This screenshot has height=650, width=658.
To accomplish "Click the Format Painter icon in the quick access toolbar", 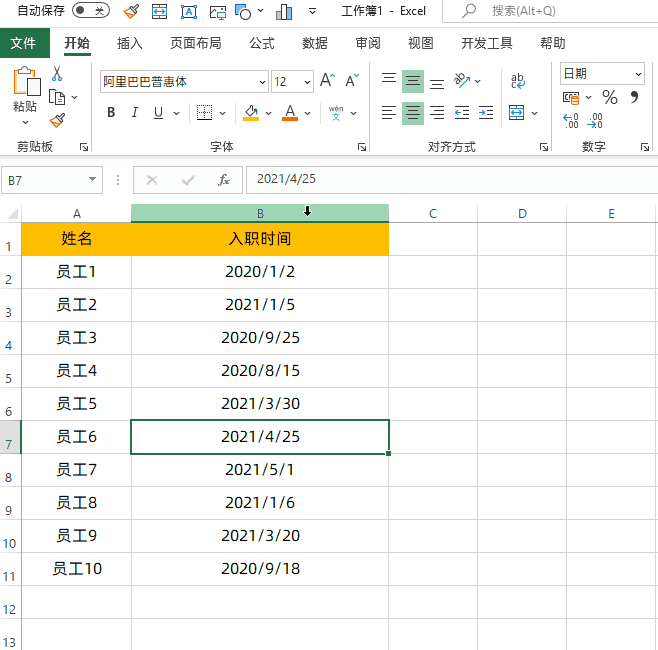I will pos(131,11).
